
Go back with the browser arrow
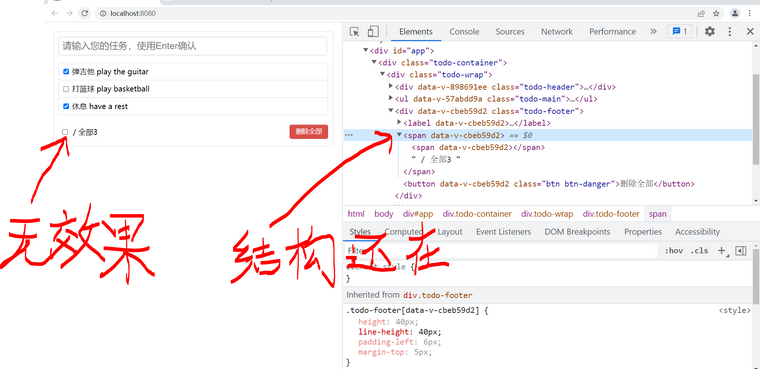coord(54,14)
